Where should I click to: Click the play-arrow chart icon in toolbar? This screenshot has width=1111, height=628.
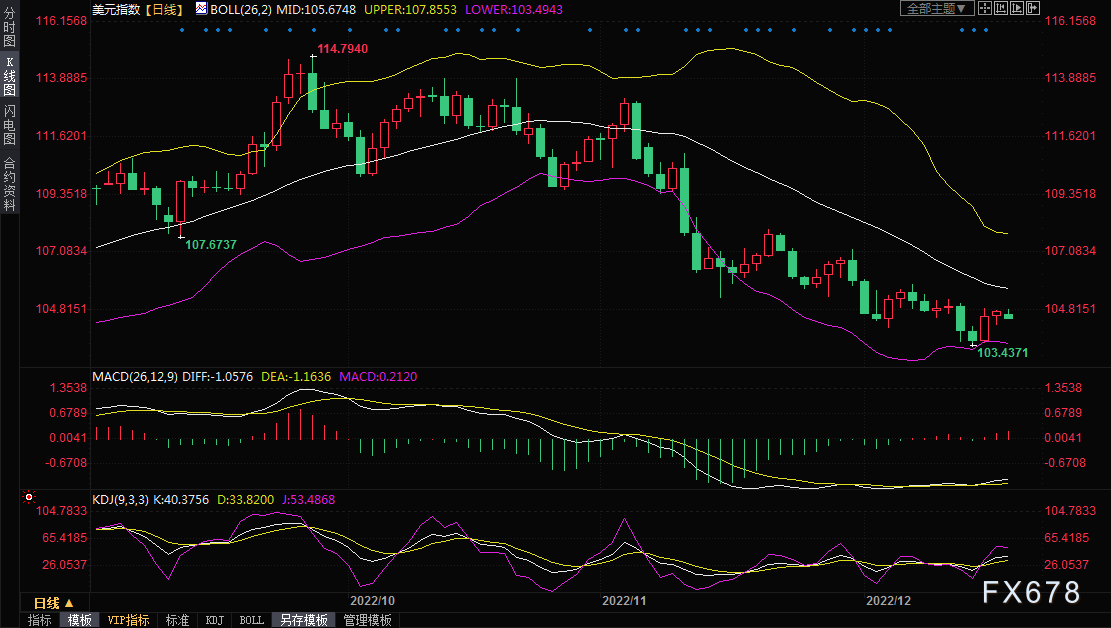click(x=1017, y=8)
